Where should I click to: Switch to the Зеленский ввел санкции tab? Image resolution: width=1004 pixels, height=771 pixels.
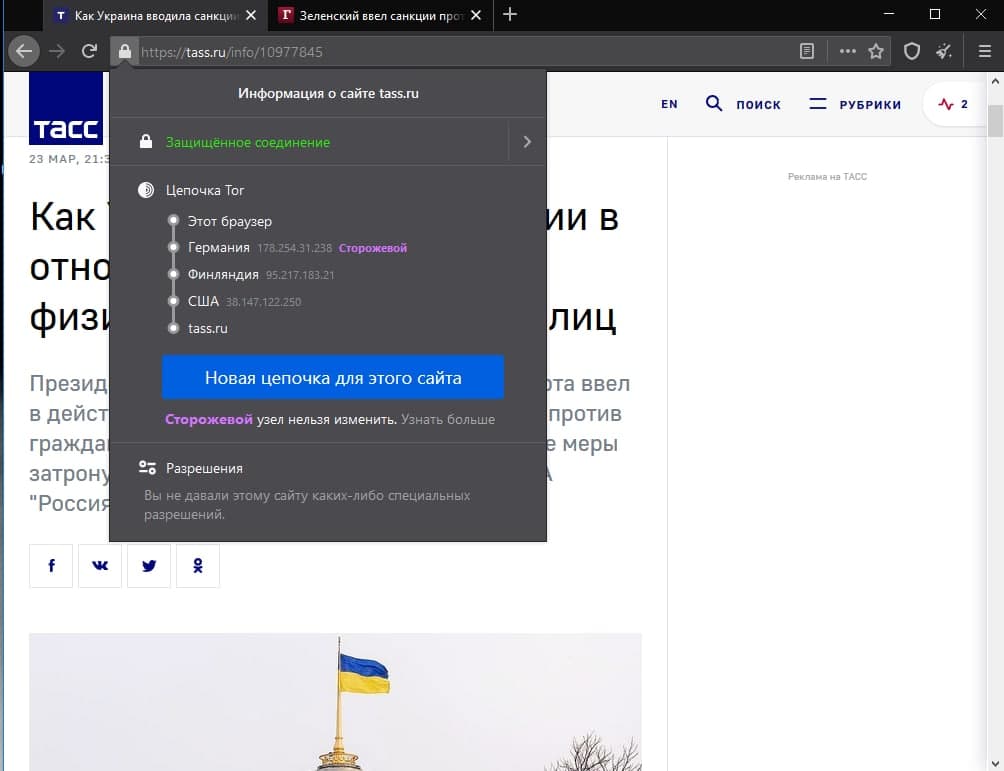378,15
